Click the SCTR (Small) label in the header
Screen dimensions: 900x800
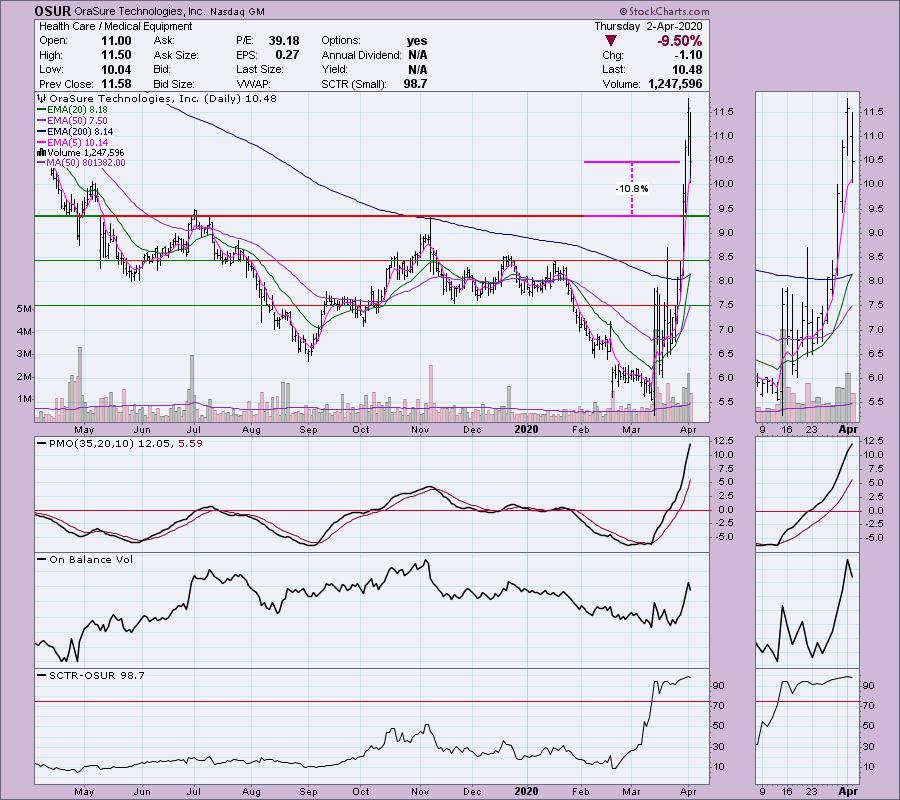(354, 84)
